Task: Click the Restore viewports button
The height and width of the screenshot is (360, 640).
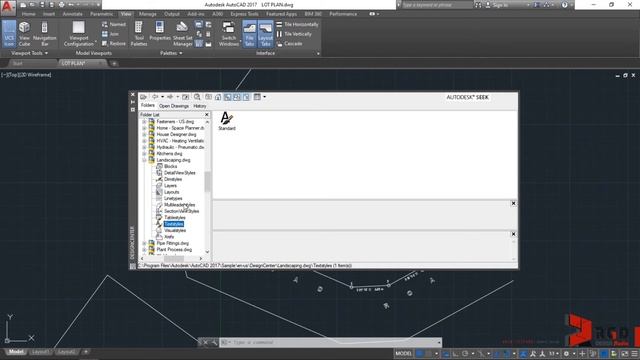Action: pos(113,44)
